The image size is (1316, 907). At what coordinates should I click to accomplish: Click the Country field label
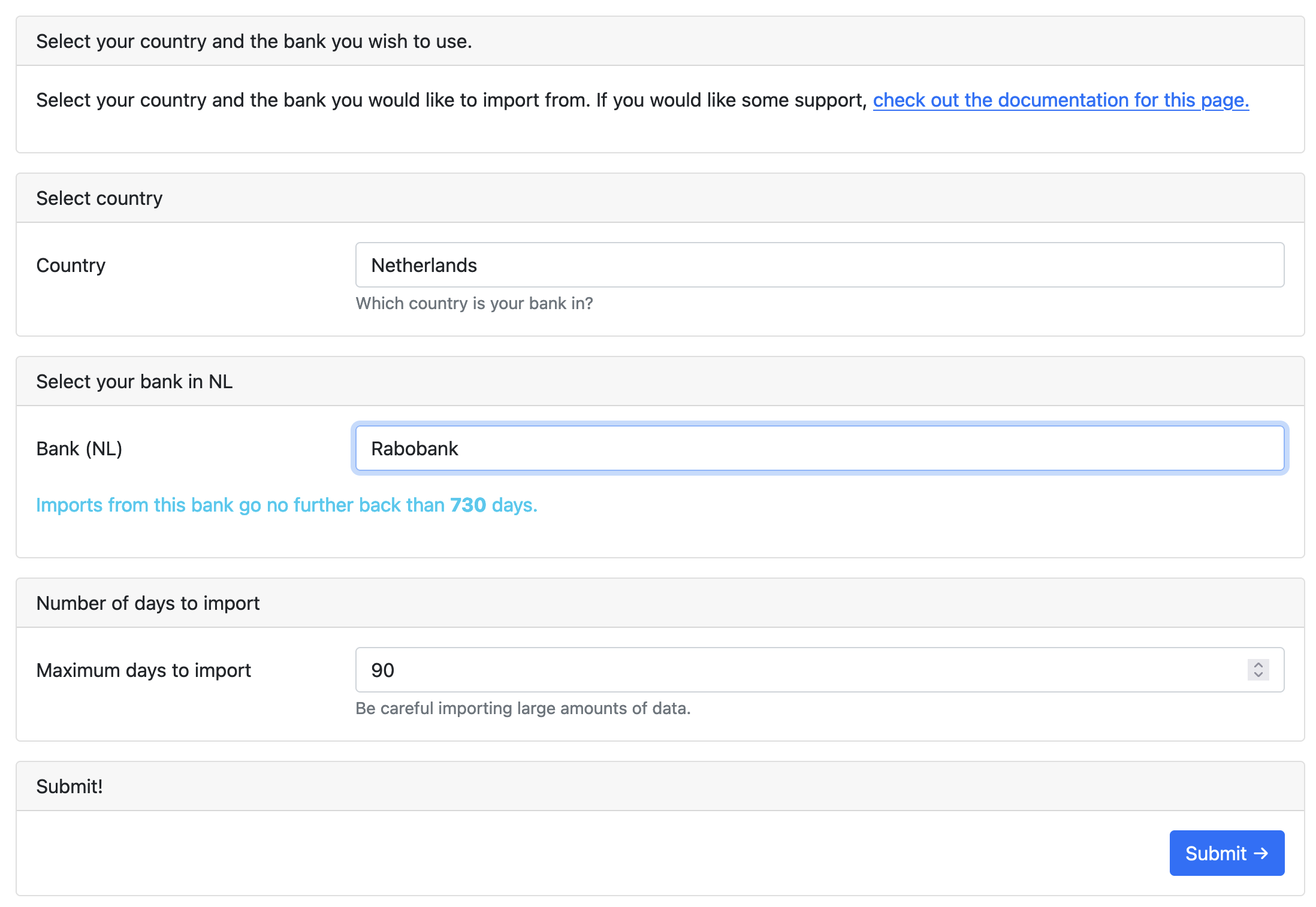point(71,265)
